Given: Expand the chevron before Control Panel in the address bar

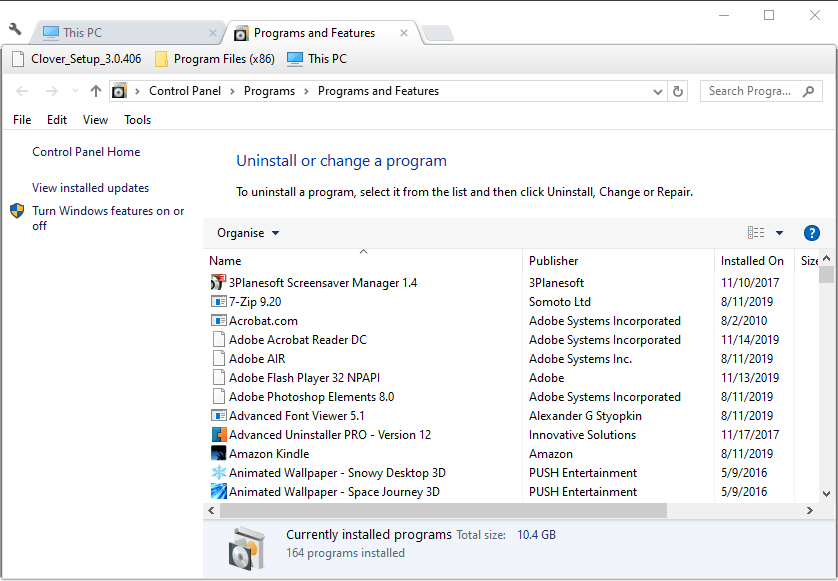Looking at the screenshot, I should pos(137,91).
